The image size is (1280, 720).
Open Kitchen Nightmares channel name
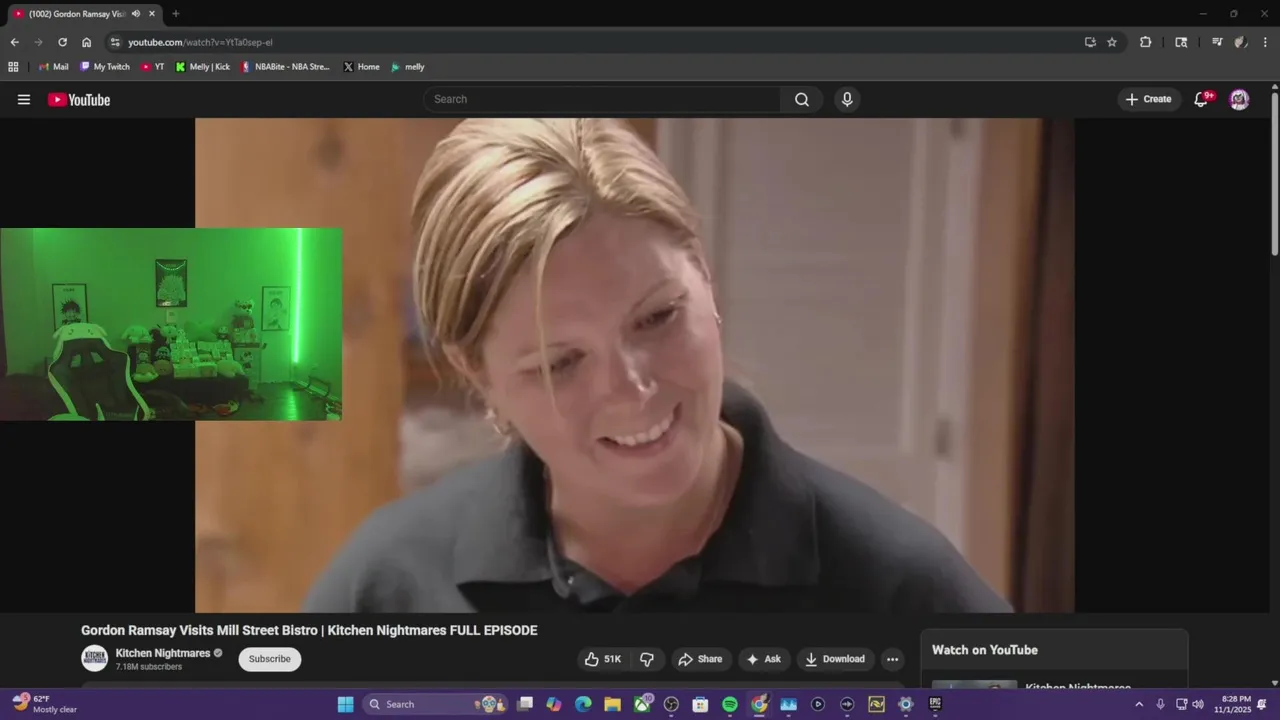[x=163, y=653]
